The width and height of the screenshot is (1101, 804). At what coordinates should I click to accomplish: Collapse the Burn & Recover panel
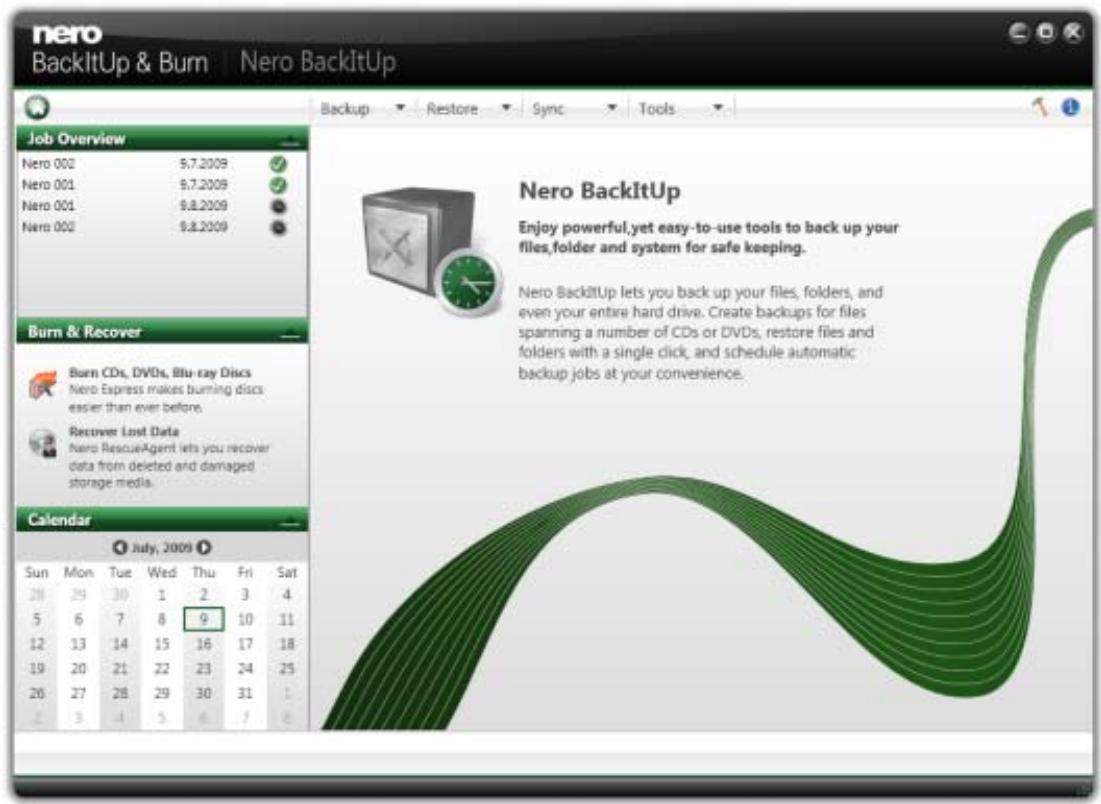(x=290, y=333)
